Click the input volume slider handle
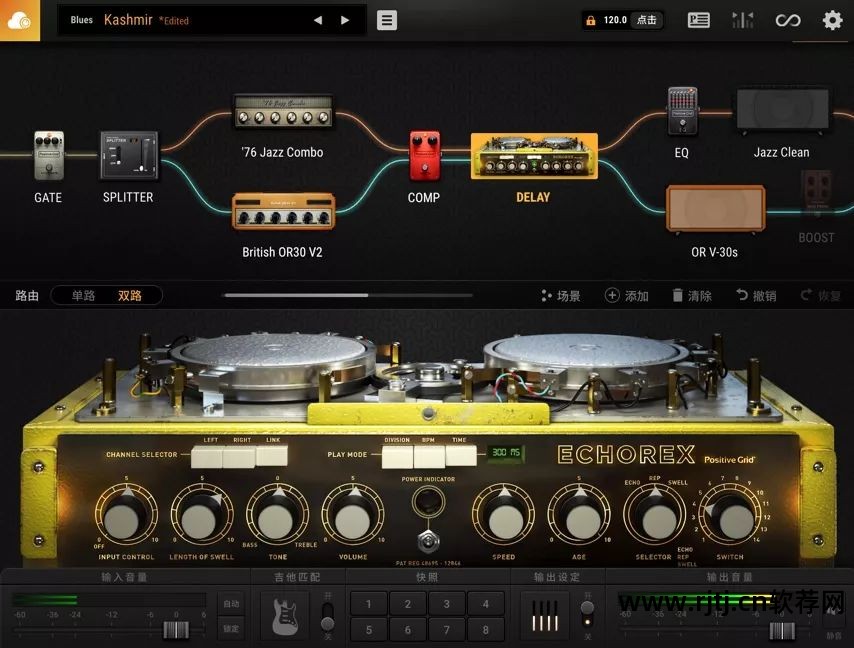 point(176,630)
